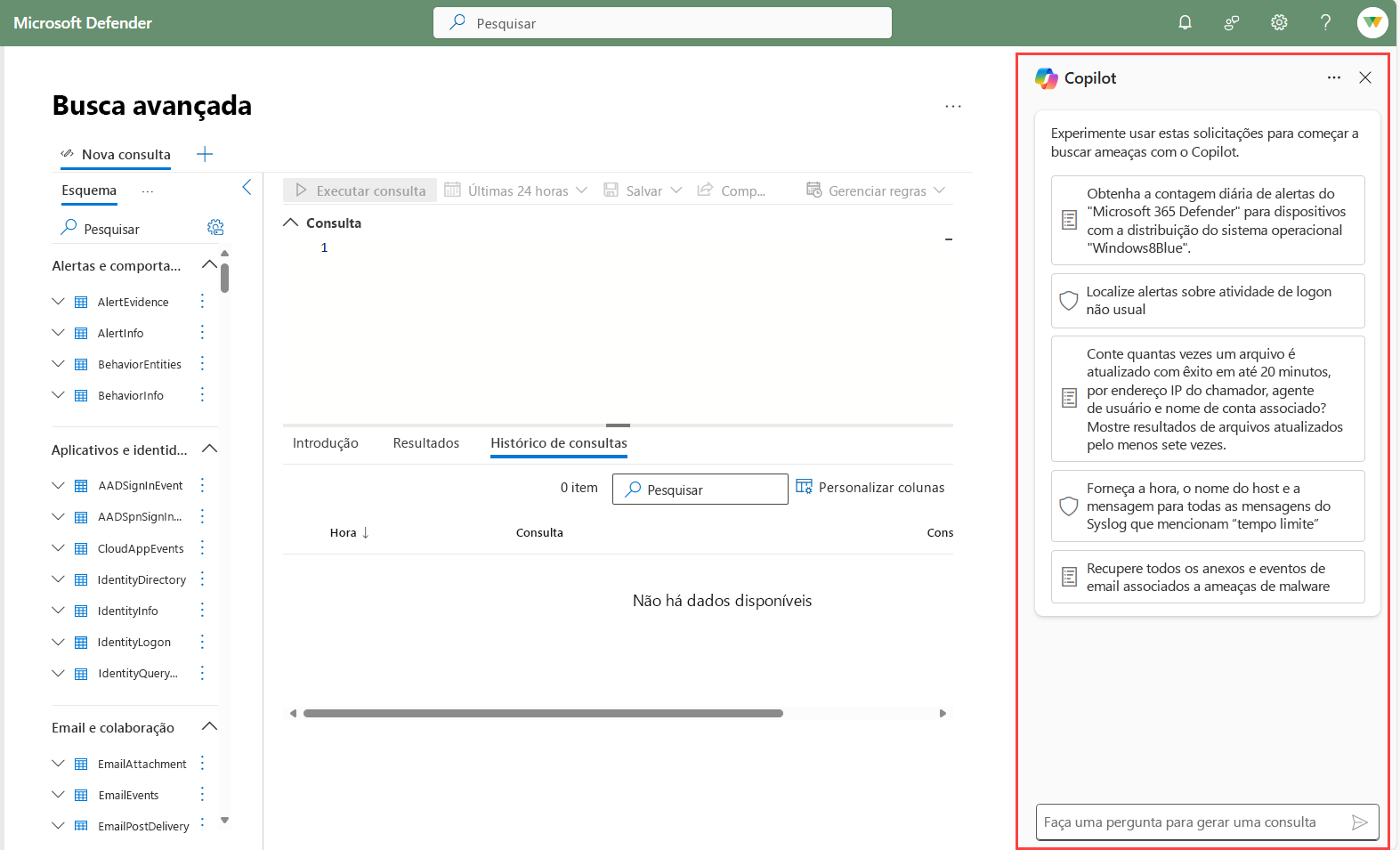Open the Help question mark icon
Screen dimensions: 1400x850
click(1325, 23)
